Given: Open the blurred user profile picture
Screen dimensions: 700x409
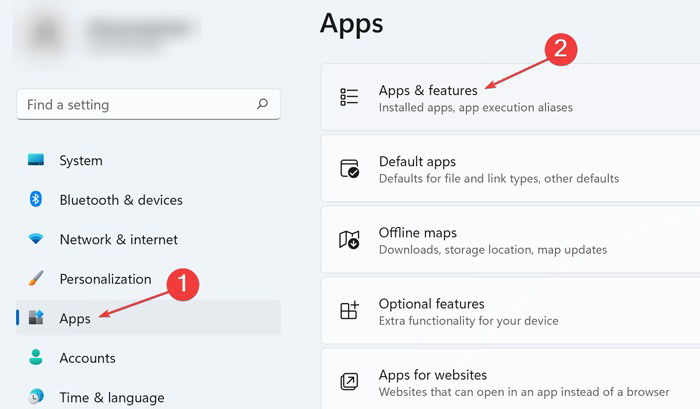Looking at the screenshot, I should (x=47, y=33).
